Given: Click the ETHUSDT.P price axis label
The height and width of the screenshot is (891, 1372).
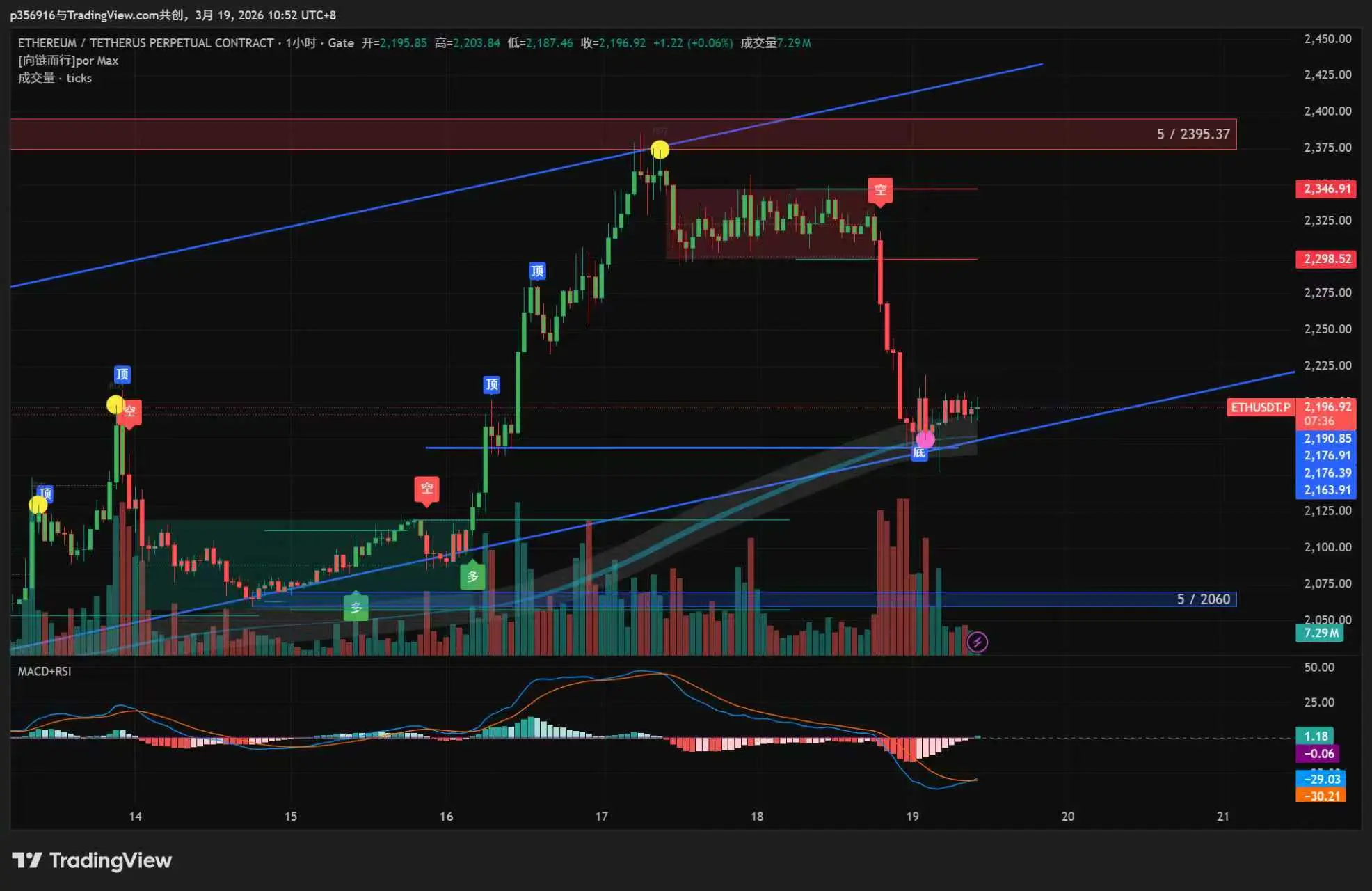Looking at the screenshot, I should pyautogui.click(x=1260, y=407).
